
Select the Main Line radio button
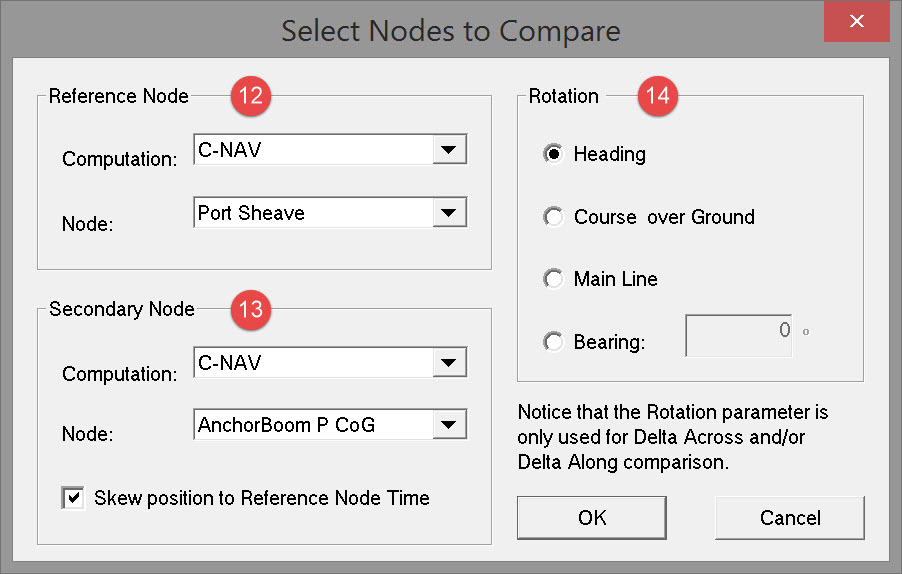pyautogui.click(x=553, y=280)
